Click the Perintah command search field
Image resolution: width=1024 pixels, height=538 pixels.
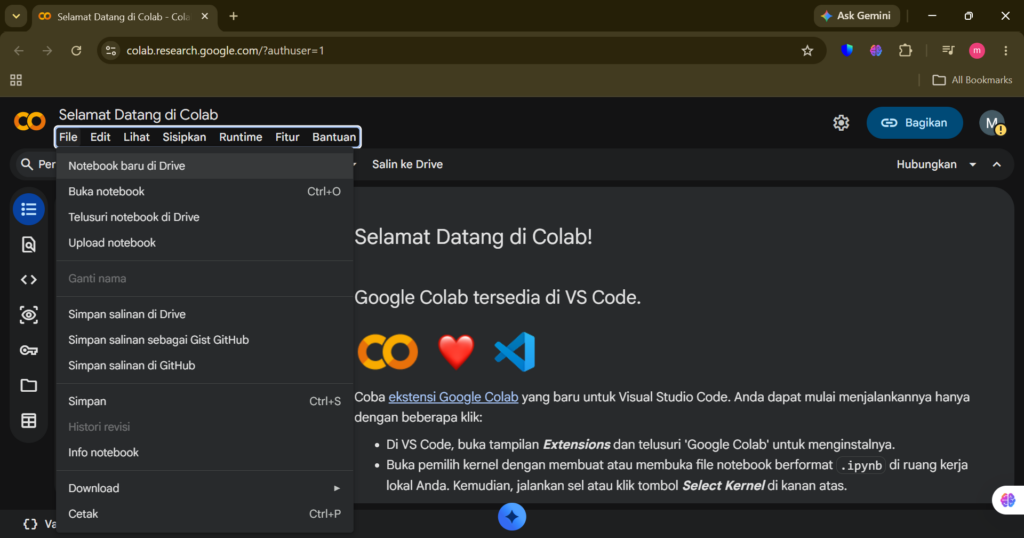tap(37, 165)
